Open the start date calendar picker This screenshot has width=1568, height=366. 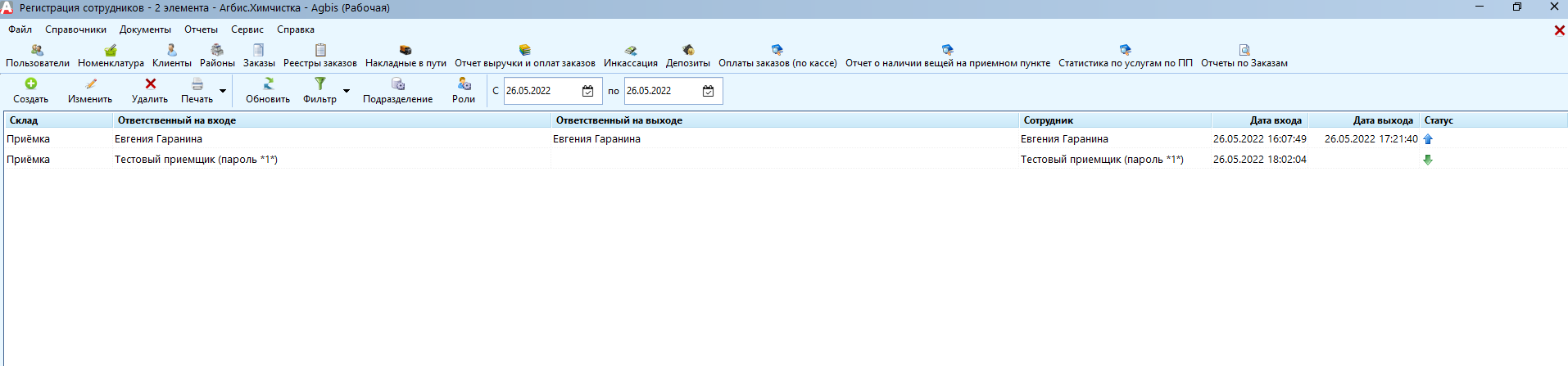coord(587,91)
